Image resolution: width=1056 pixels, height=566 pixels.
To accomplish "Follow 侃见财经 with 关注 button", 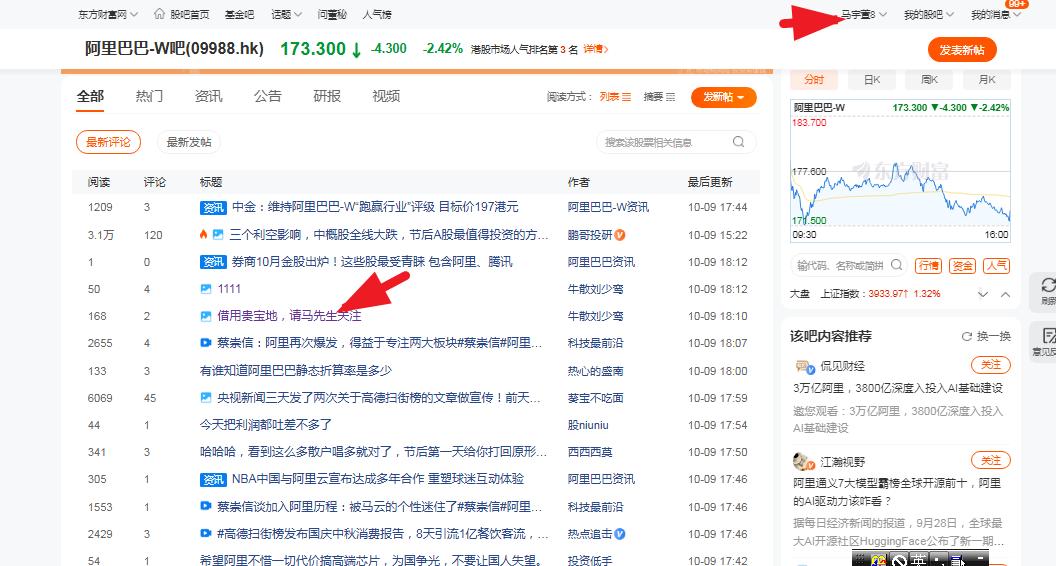I will tap(991, 365).
